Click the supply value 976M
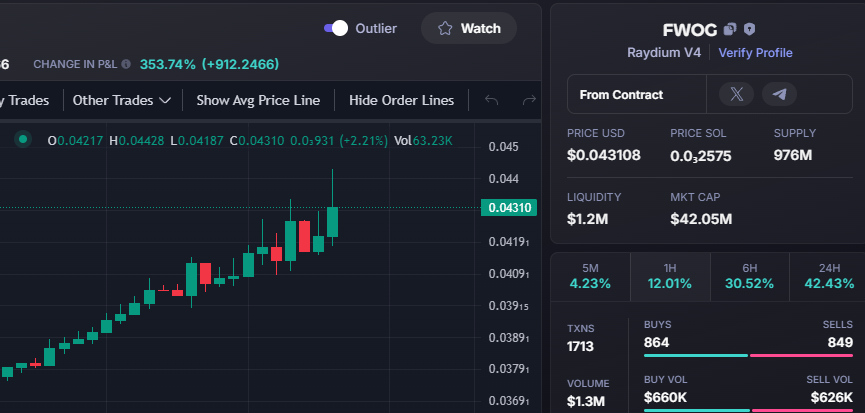865x413 pixels. [793, 155]
